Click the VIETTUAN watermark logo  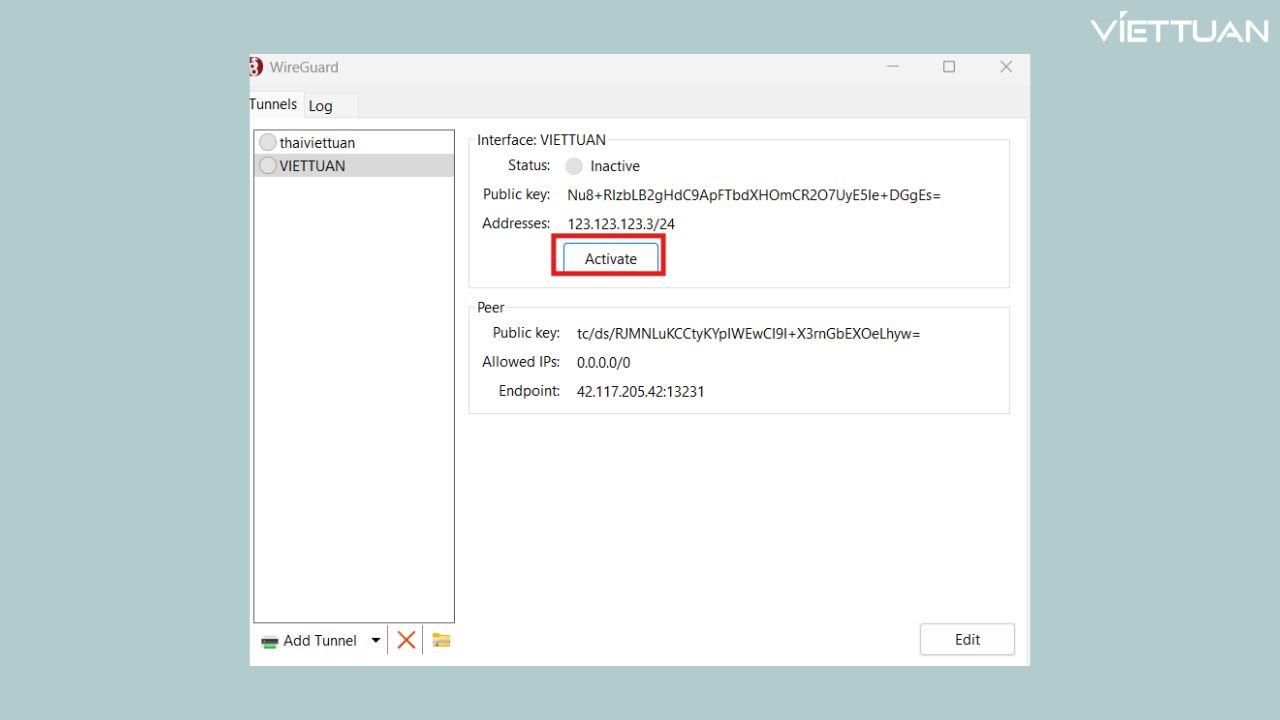tap(1179, 29)
